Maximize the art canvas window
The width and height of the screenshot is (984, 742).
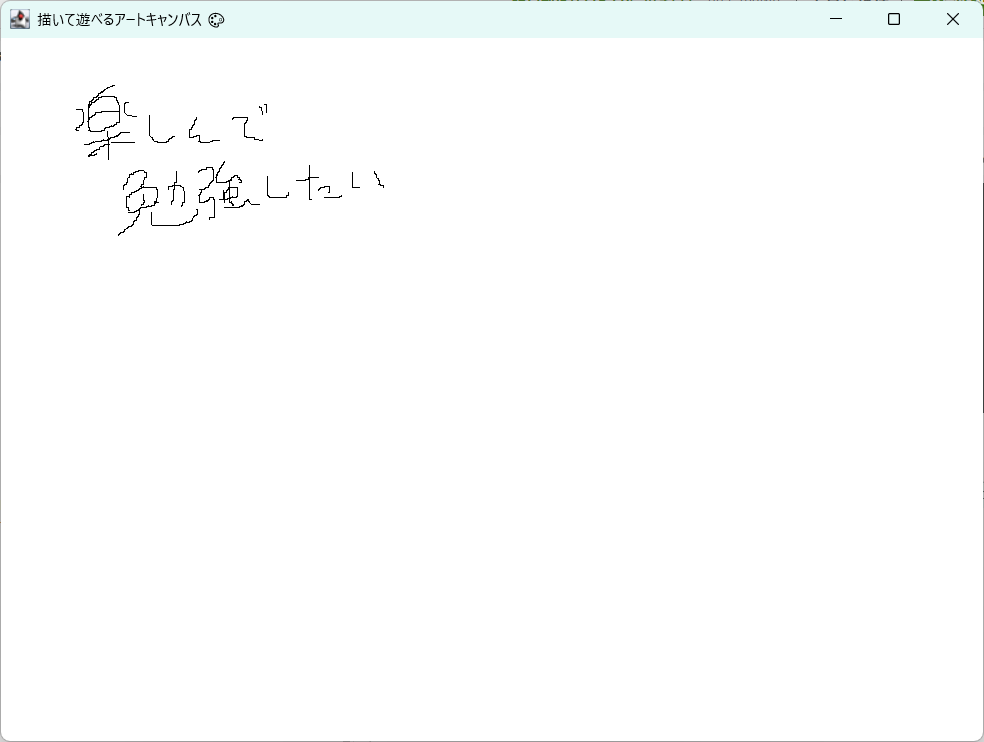tap(894, 19)
